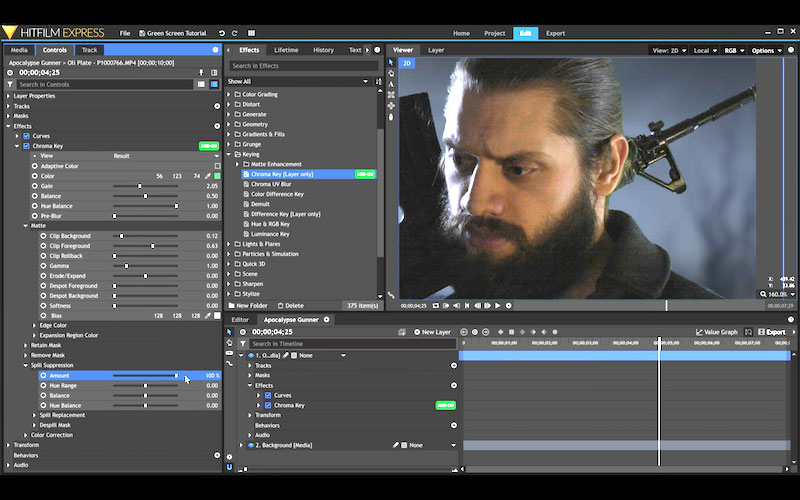This screenshot has width=800, height=500.
Task: Click the Search in Effects field
Action: (x=304, y=66)
